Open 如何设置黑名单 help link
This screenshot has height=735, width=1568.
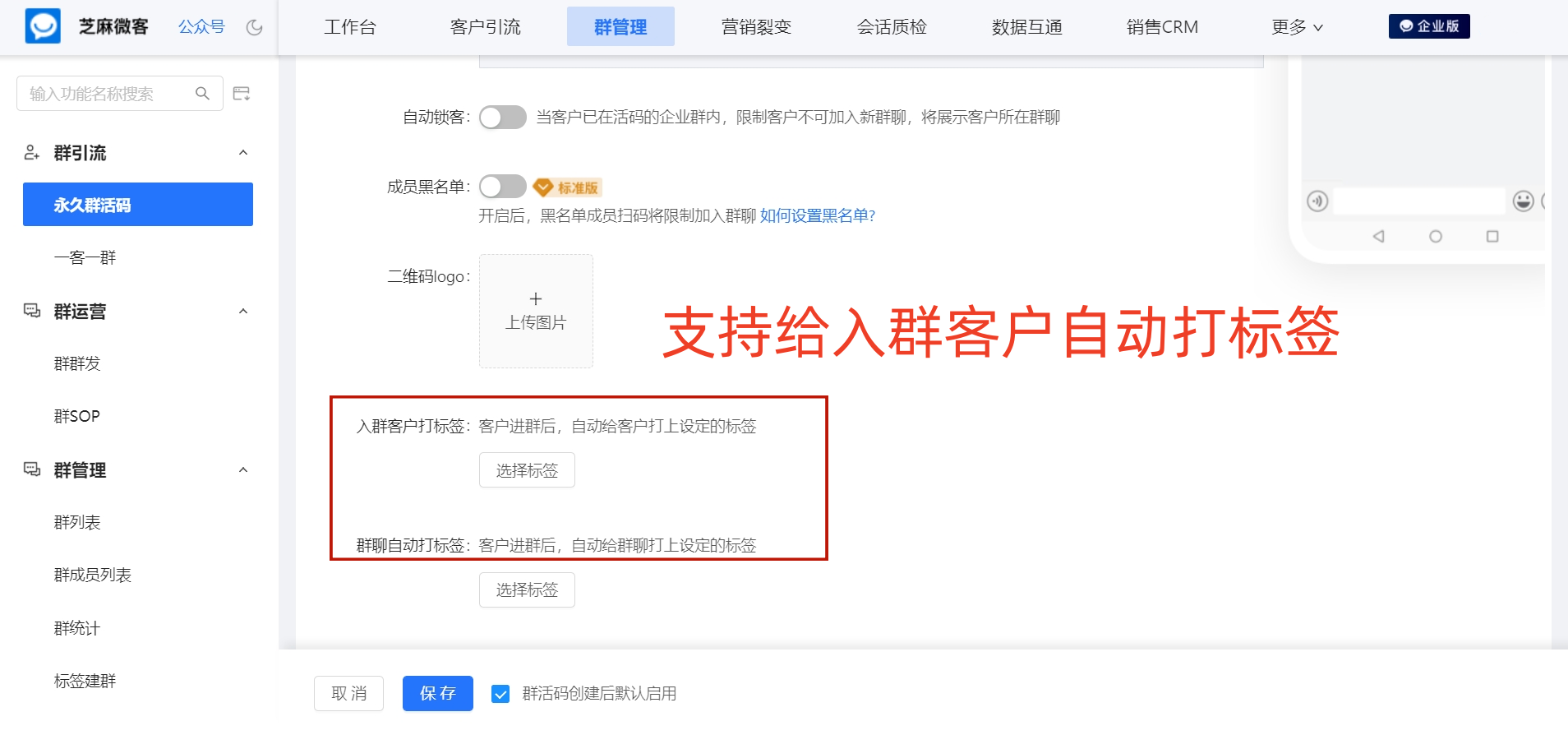[818, 216]
